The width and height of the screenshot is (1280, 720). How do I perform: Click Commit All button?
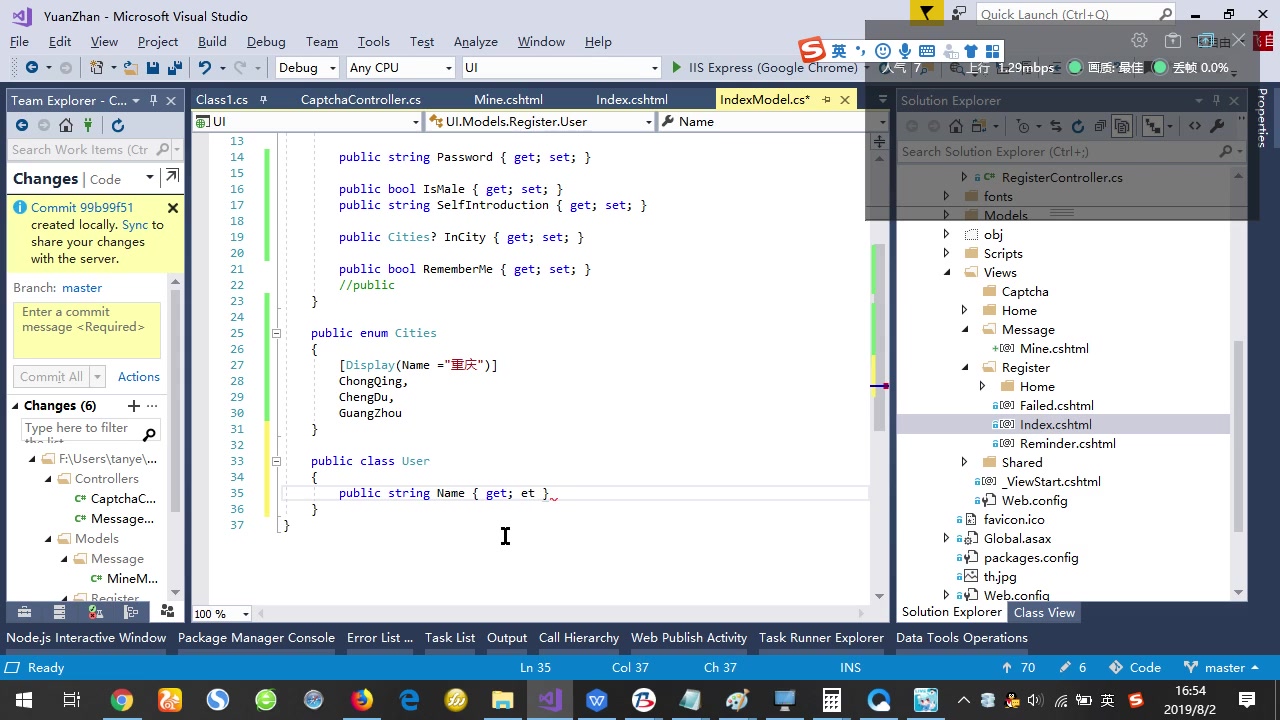51,376
